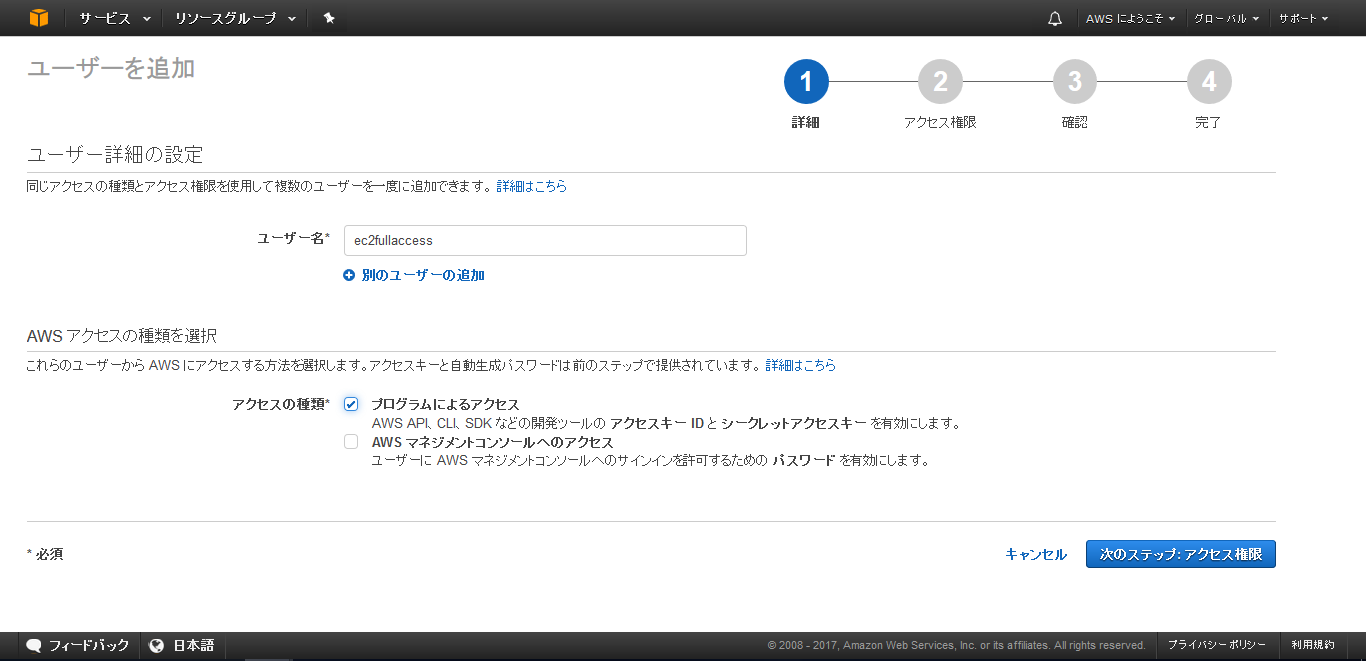Uncheck プログラムによるアクセス checkbox

(351, 404)
